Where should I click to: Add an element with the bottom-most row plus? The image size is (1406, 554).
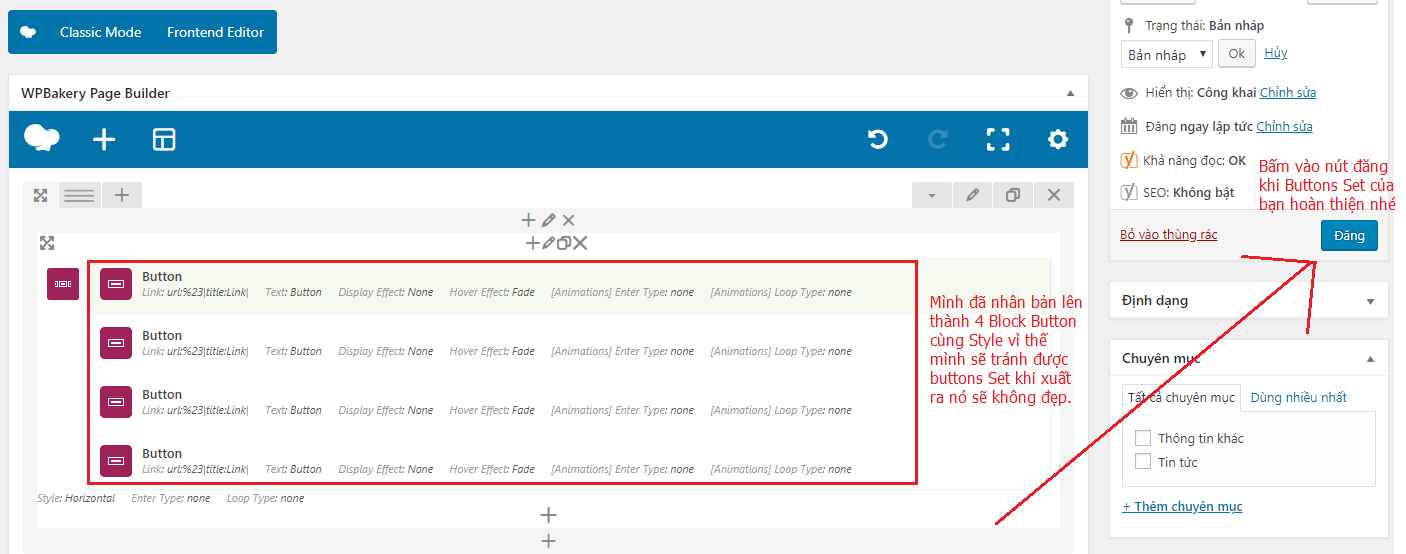(x=548, y=541)
